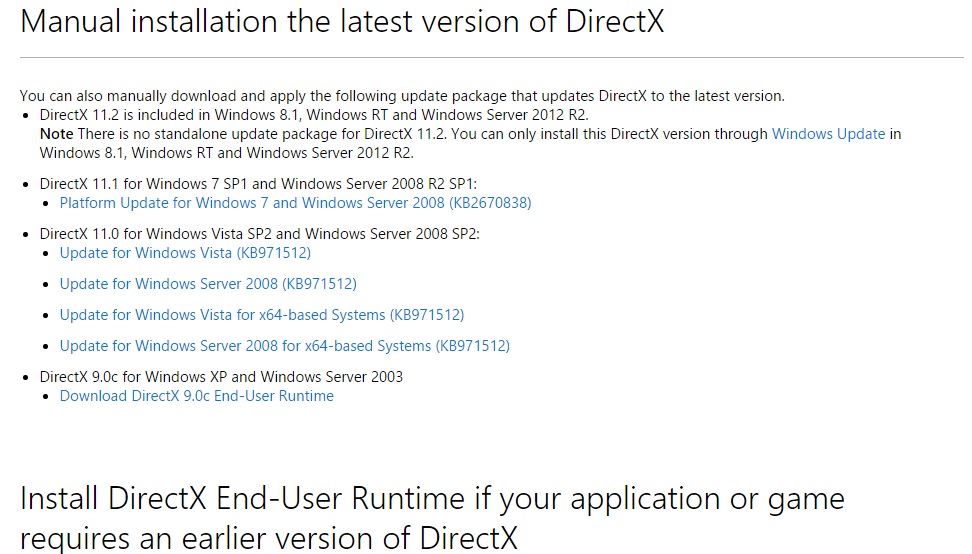
Task: Click the "DirectX 11.2 is included in Windows 8.1" line
Action: coord(314,115)
